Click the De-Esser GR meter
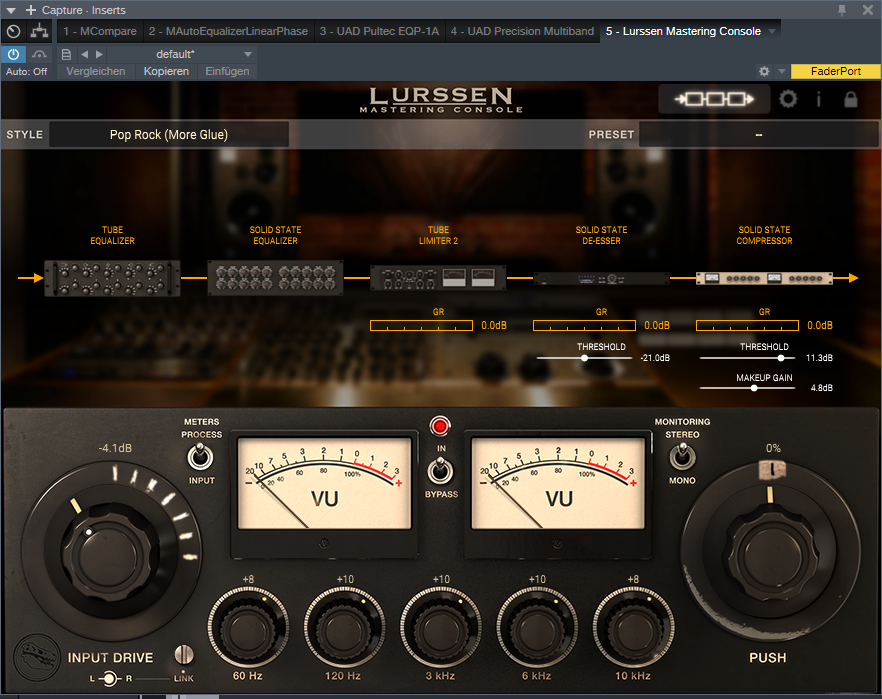The width and height of the screenshot is (882, 699). click(x=584, y=325)
